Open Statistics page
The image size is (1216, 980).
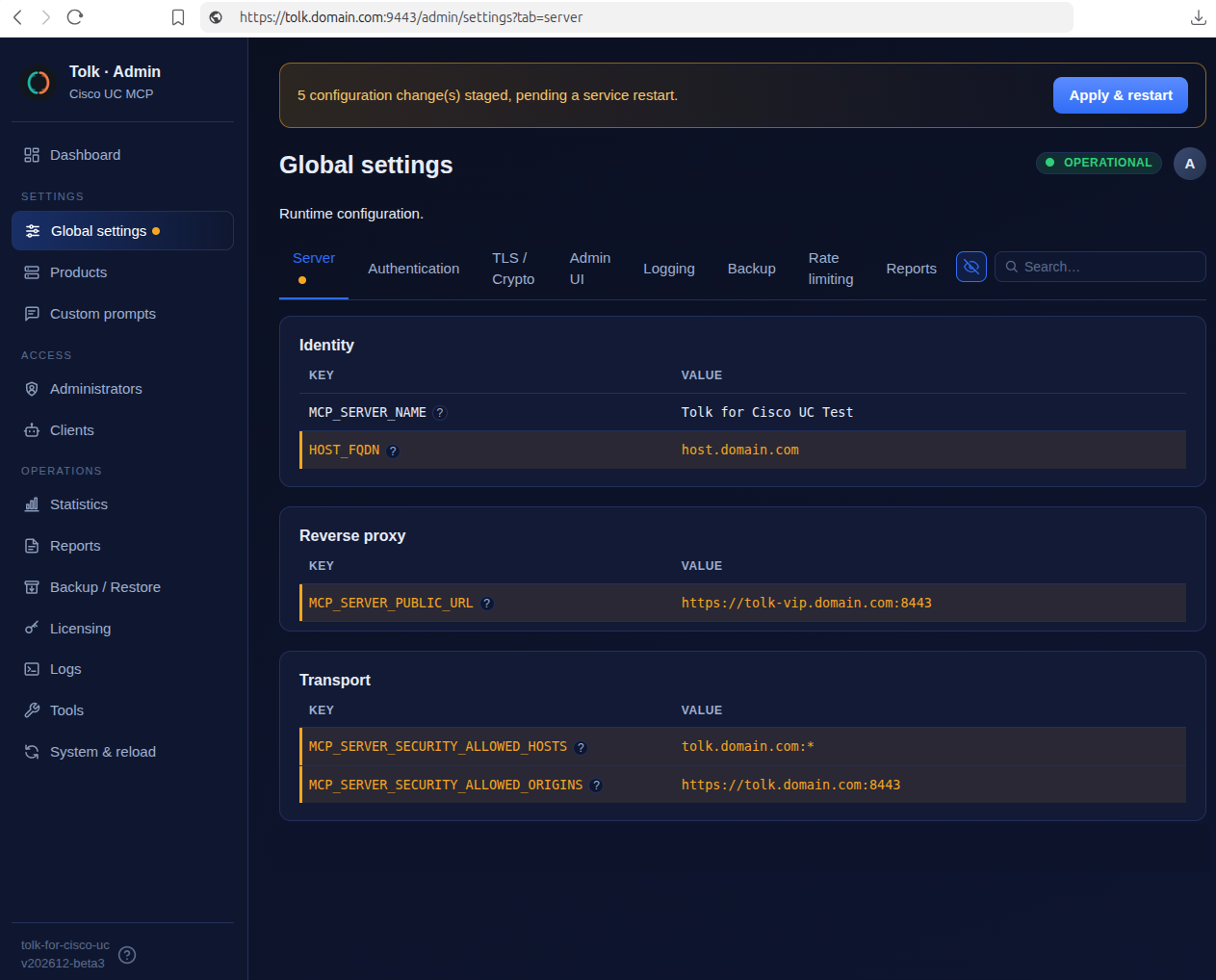click(x=122, y=504)
